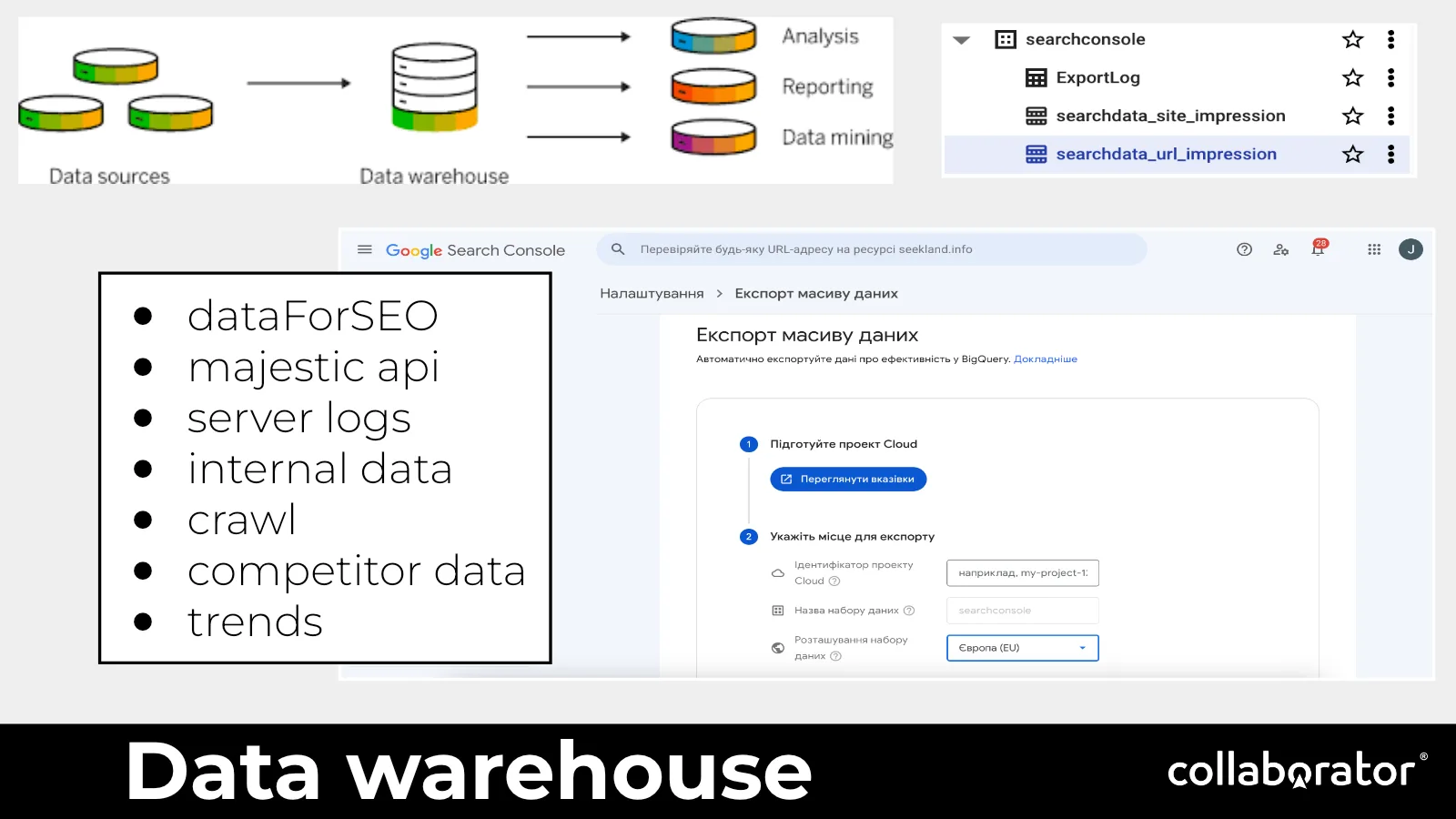Open the help question mark icon

click(x=1244, y=249)
